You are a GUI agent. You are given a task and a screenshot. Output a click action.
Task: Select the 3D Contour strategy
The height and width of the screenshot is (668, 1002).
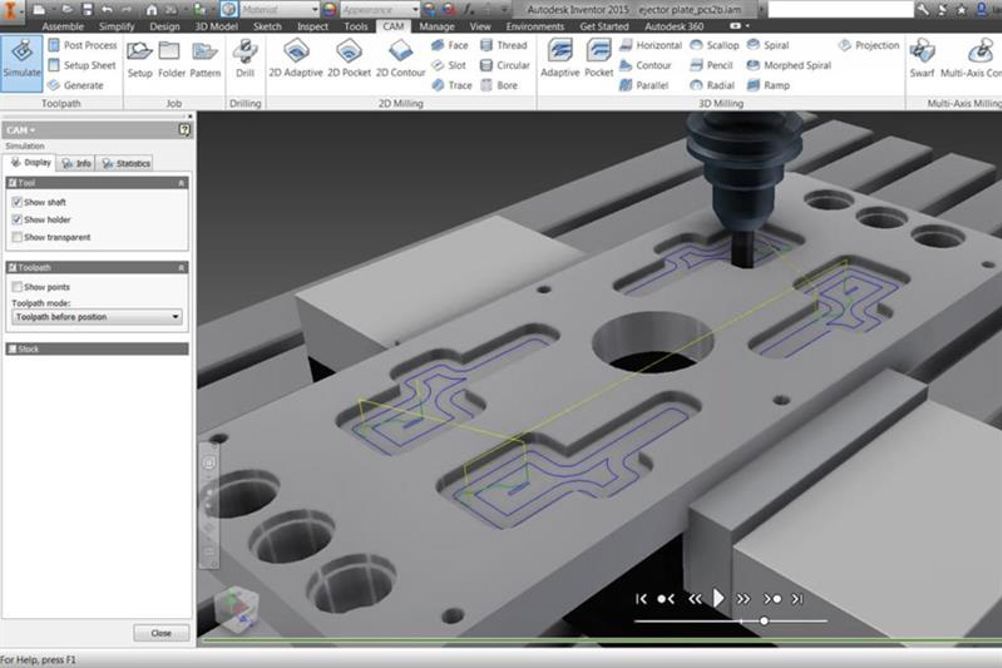(x=645, y=65)
